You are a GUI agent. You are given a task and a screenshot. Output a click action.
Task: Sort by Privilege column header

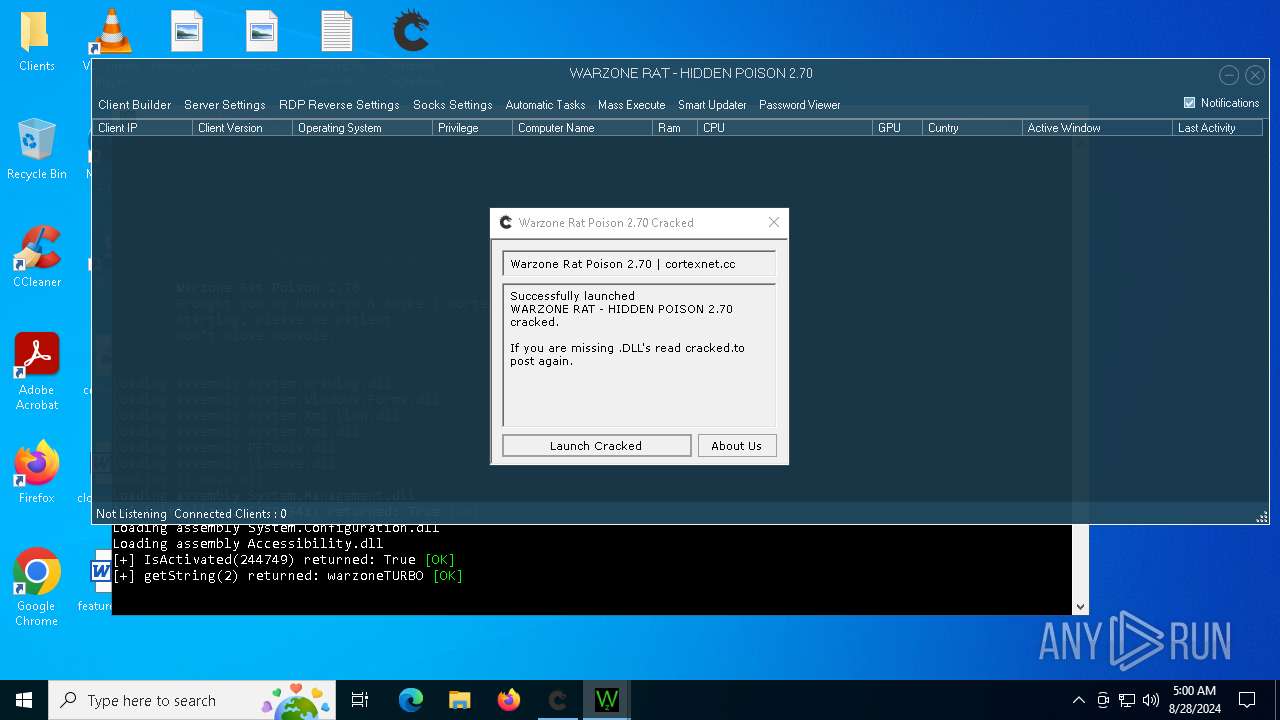[473, 128]
